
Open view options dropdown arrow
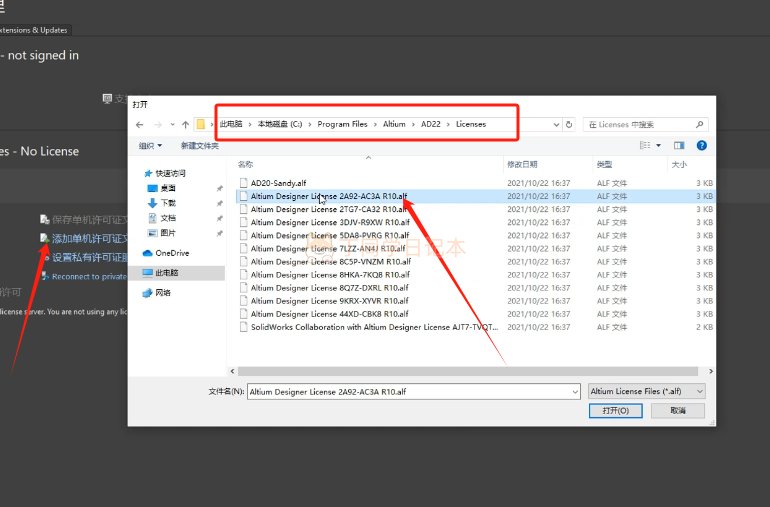click(x=659, y=145)
